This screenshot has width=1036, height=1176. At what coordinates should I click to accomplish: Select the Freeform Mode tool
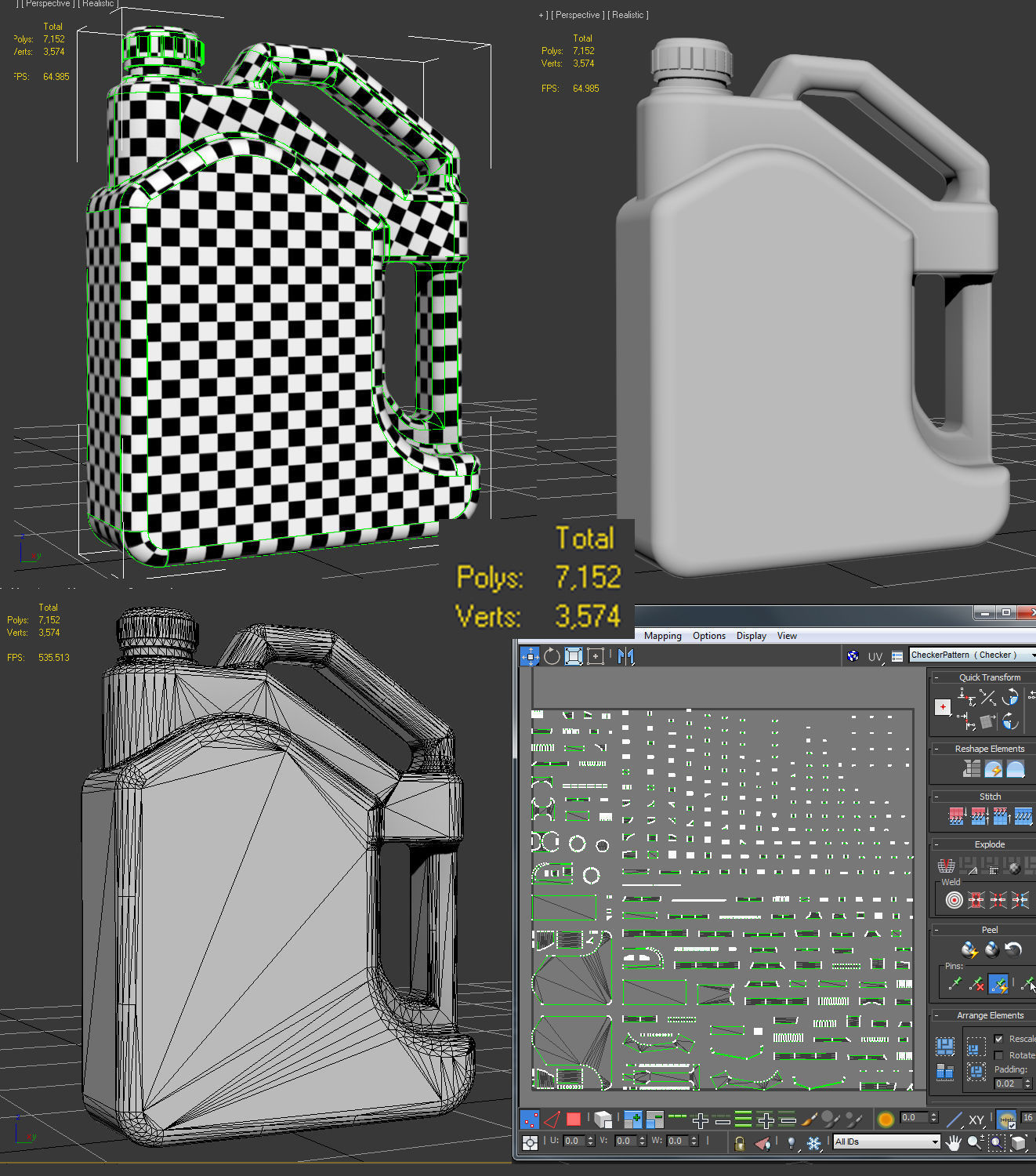pos(596,656)
